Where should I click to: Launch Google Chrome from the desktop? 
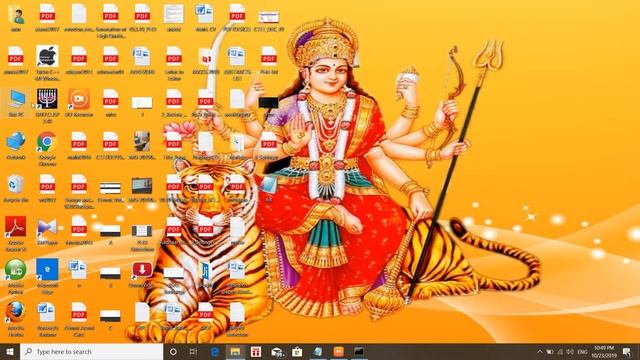click(47, 142)
